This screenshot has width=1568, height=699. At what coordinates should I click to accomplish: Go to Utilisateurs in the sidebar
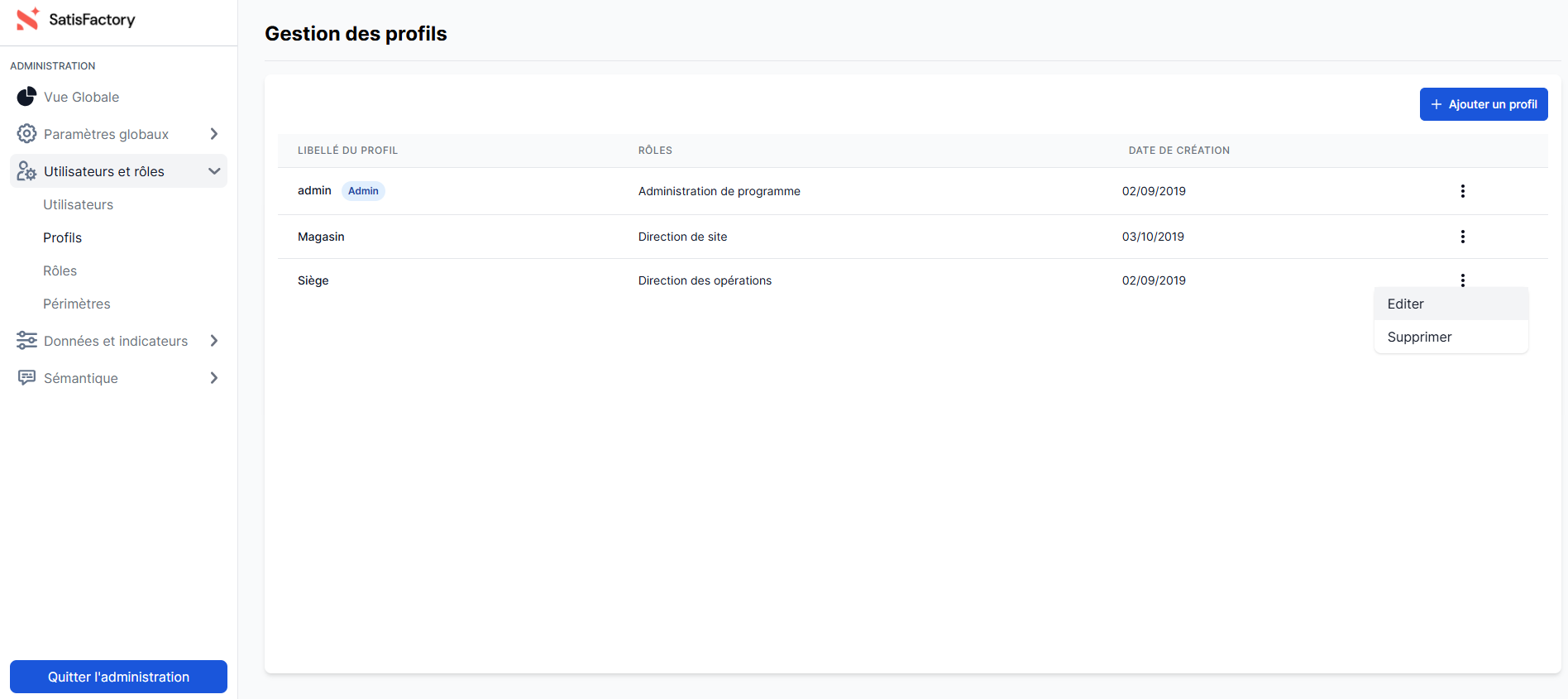(78, 204)
